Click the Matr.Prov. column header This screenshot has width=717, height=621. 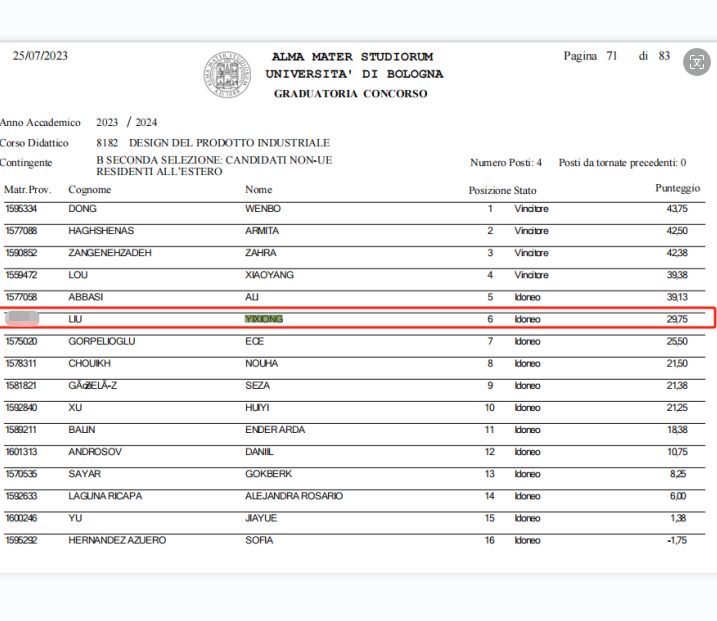(29, 190)
